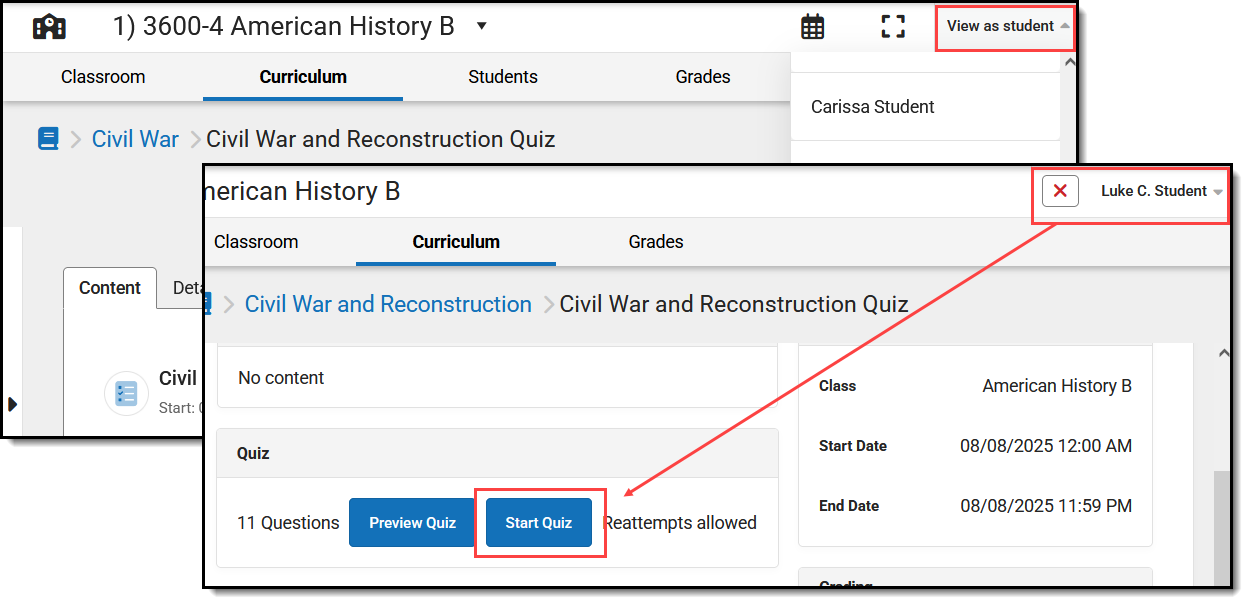Image resolution: width=1248 pixels, height=604 pixels.
Task: Click the blue curriculum book icon
Action: pyautogui.click(x=48, y=139)
